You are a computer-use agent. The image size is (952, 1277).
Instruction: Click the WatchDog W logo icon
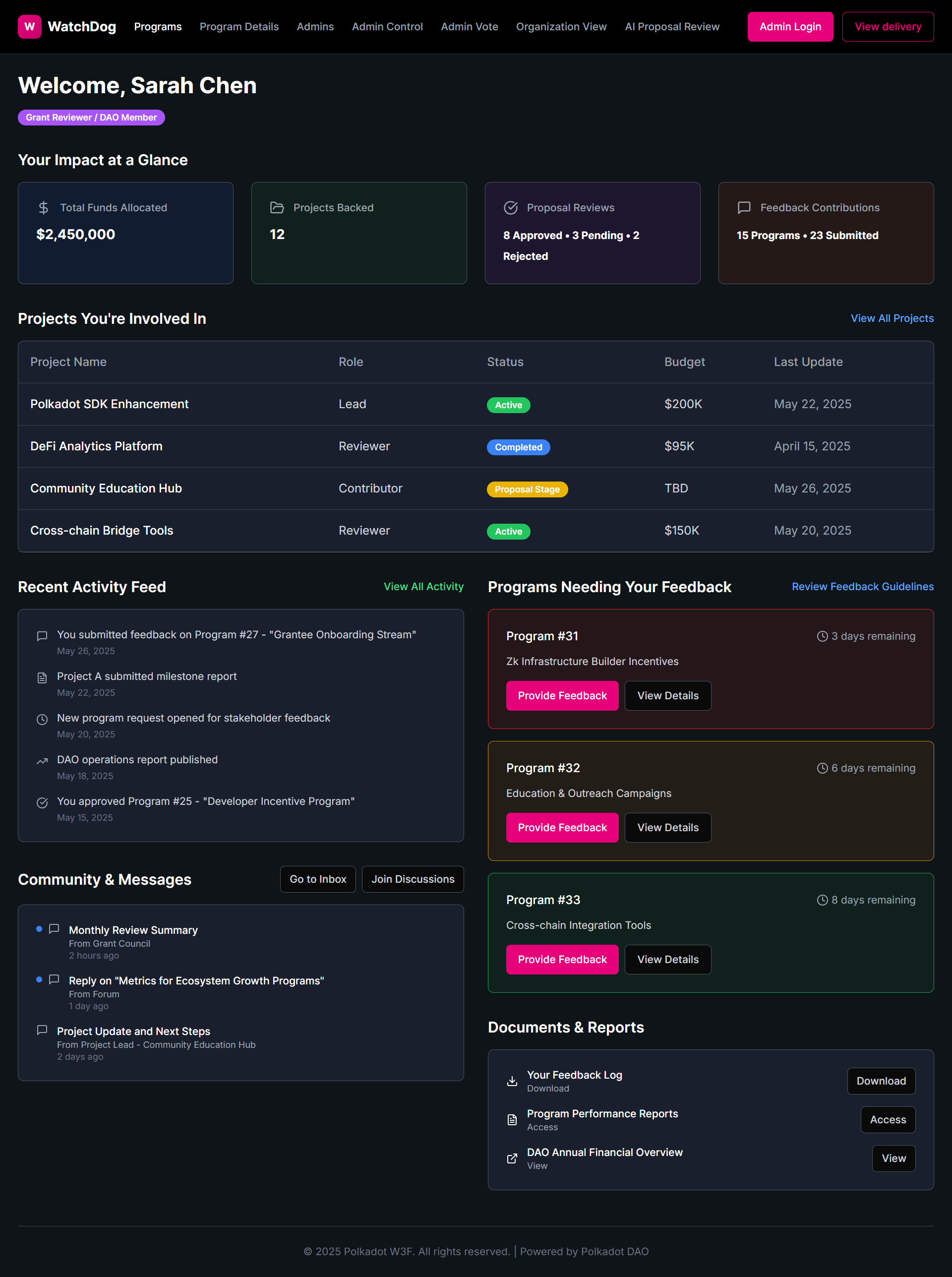tap(29, 26)
